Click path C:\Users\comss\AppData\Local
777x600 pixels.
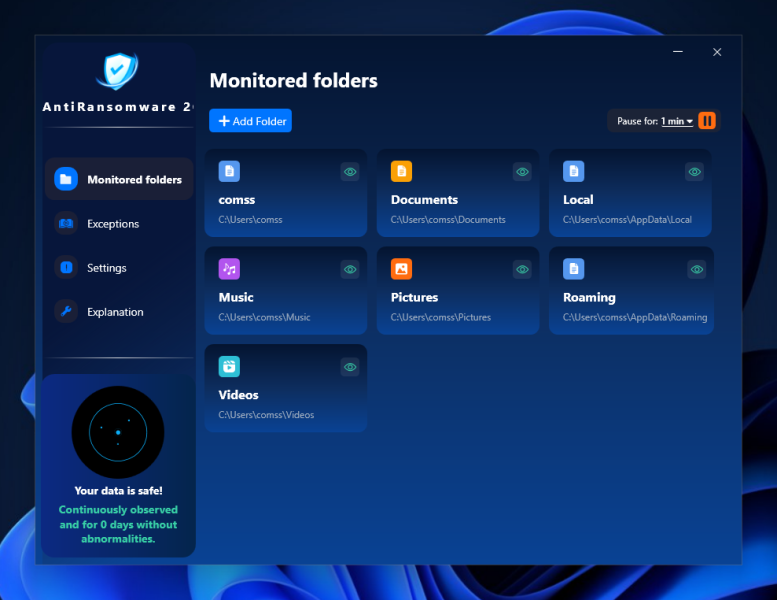[627, 219]
